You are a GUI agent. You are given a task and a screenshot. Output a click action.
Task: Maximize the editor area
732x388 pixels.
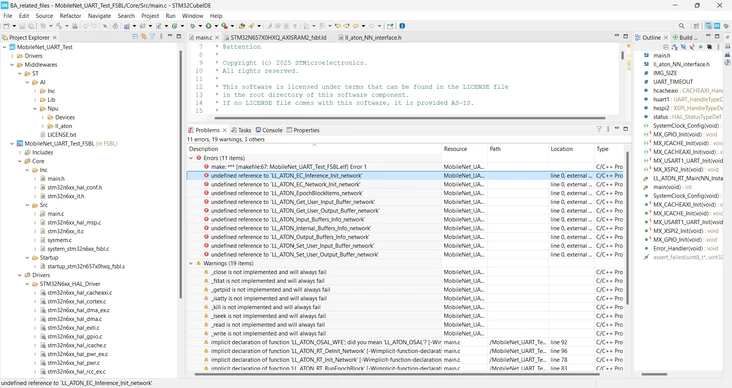pos(626,36)
